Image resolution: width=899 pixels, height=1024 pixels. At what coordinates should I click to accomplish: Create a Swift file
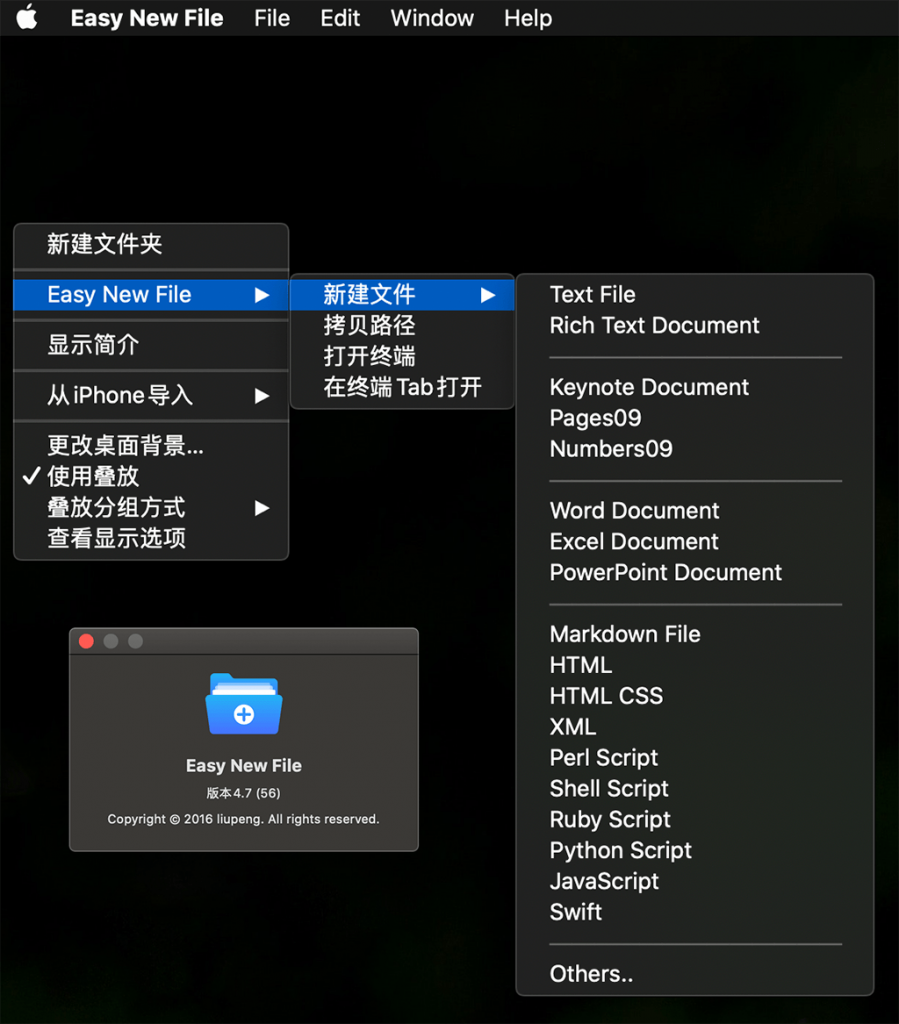[x=695, y=912]
